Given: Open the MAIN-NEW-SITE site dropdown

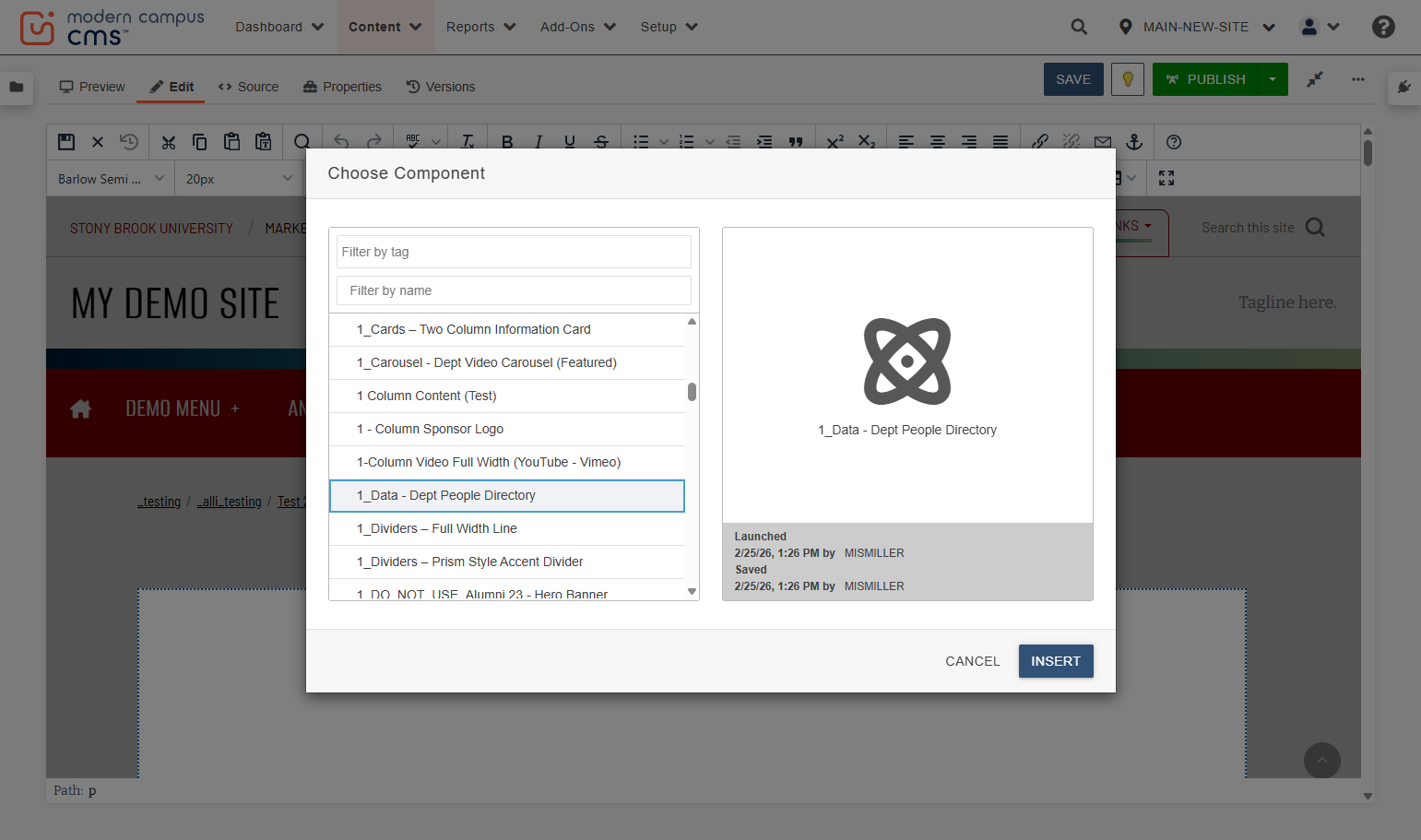Looking at the screenshot, I should 1197,27.
